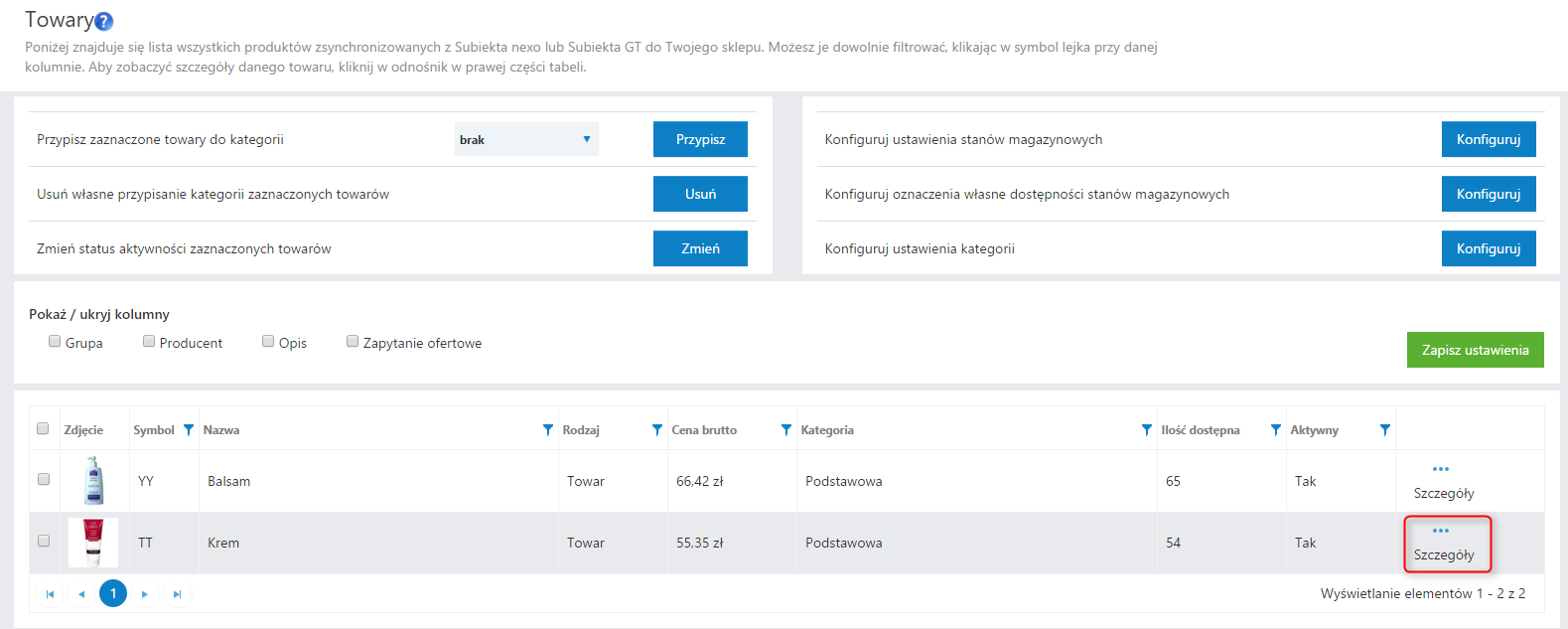The height and width of the screenshot is (629, 1568).
Task: Click the Krem product thumbnail image
Action: coord(93,543)
